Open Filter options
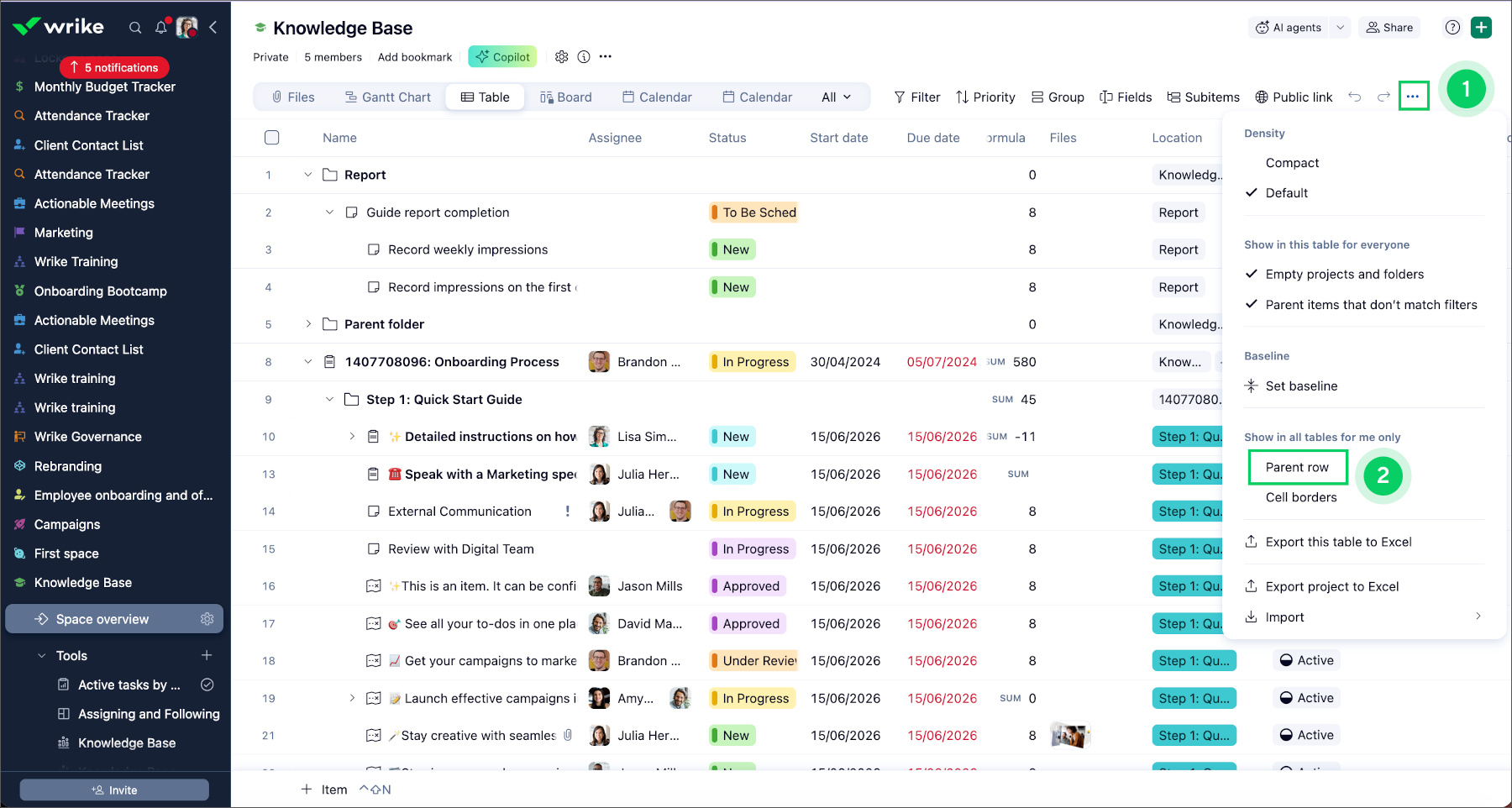The width and height of the screenshot is (1512, 808). [x=917, y=97]
